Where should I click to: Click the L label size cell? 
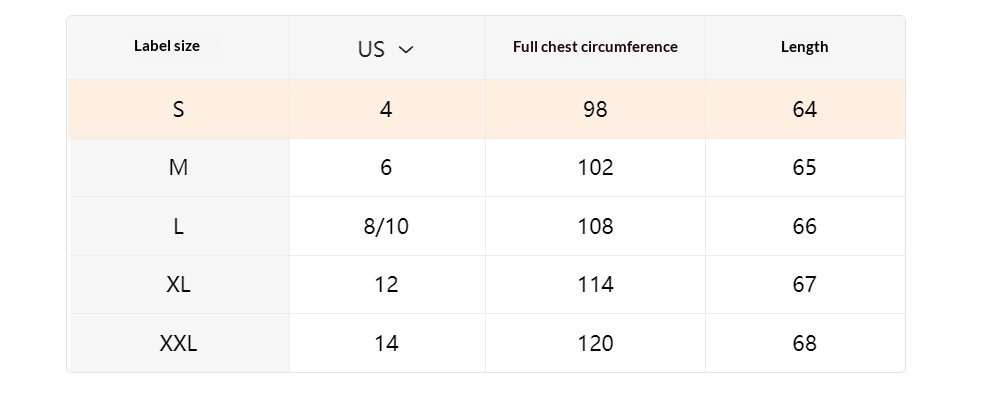178,226
